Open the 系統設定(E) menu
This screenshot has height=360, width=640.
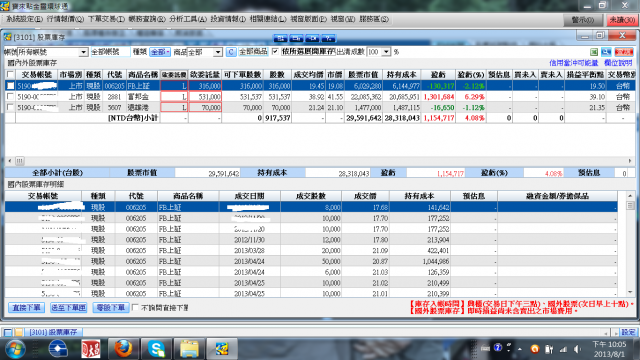[x=23, y=19]
